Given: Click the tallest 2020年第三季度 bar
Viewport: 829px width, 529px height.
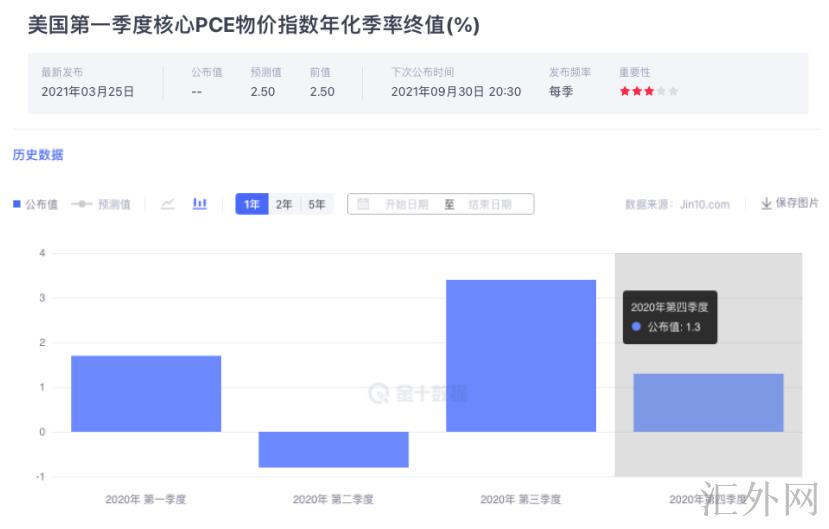Looking at the screenshot, I should [520, 356].
